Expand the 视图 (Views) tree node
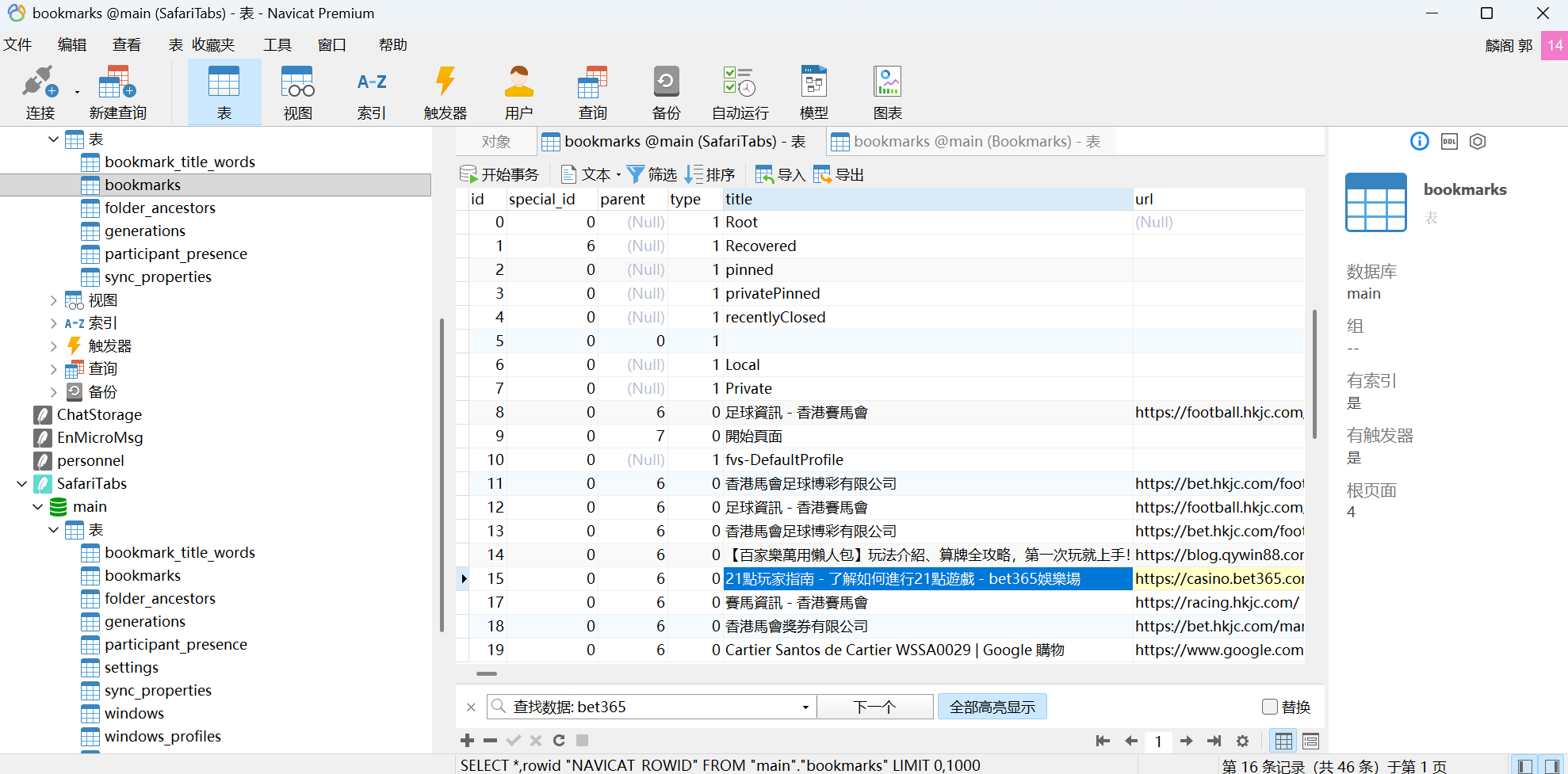The image size is (1568, 774). [53, 301]
